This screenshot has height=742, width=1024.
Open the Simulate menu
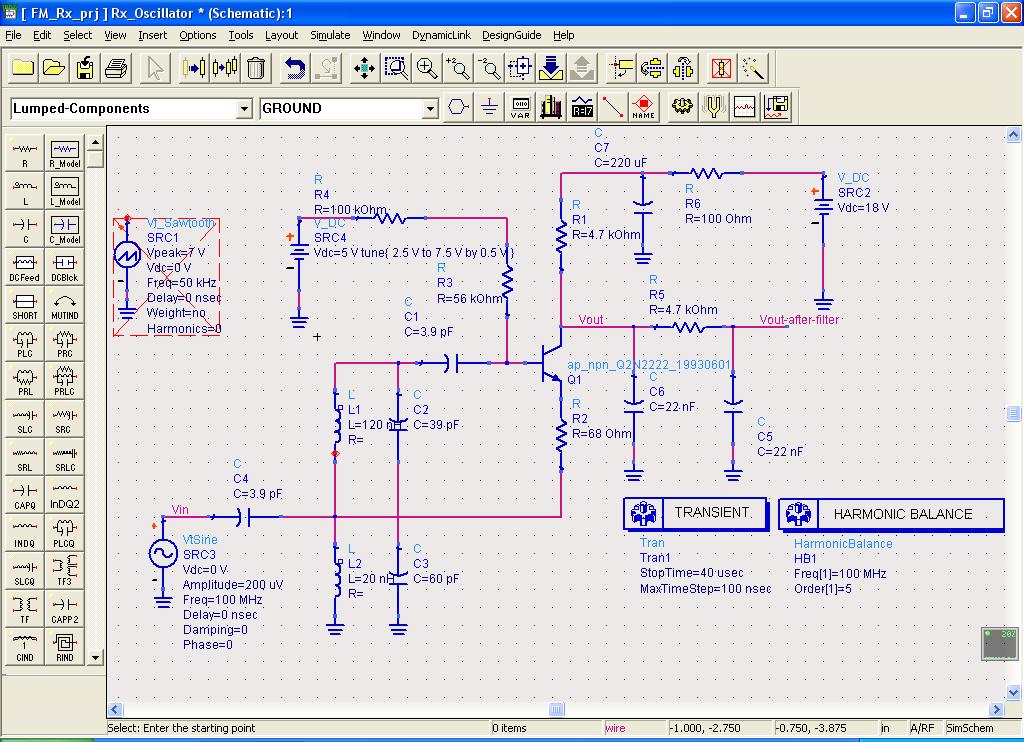330,35
